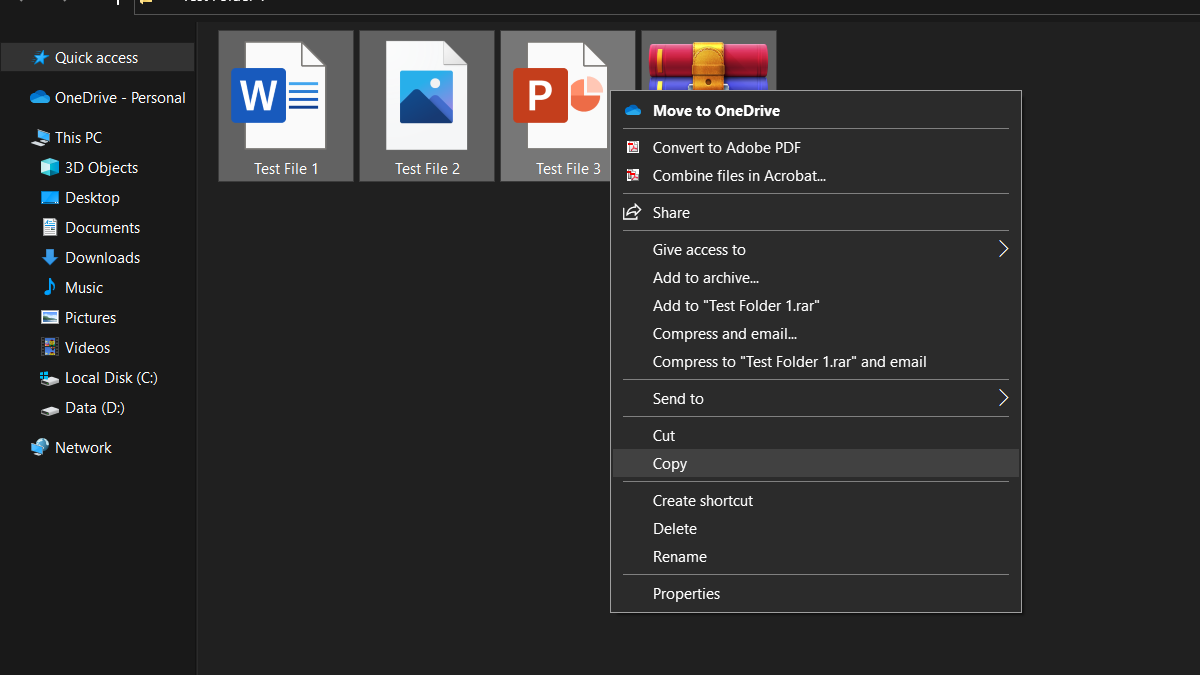The height and width of the screenshot is (675, 1200).
Task: Open the Music note icon
Action: click(x=50, y=288)
